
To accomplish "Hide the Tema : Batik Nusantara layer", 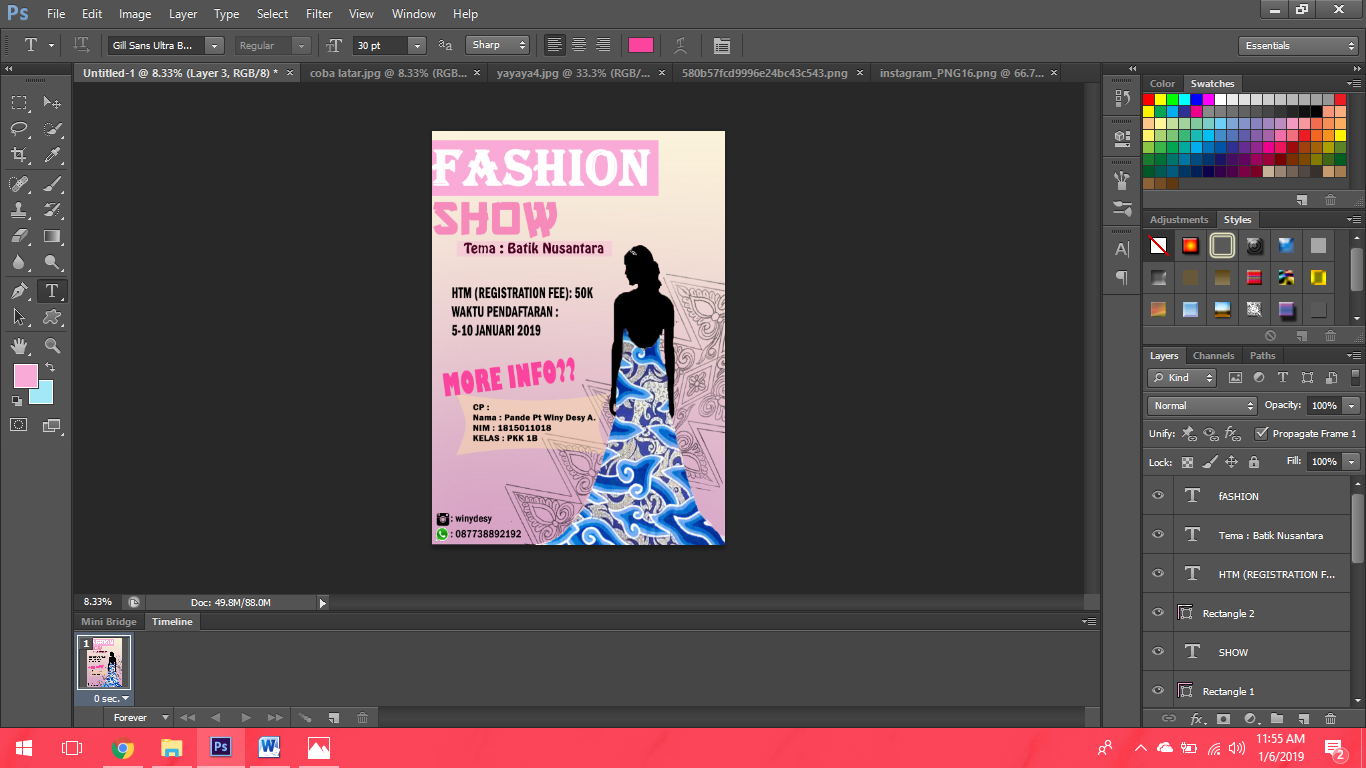I will 1158,535.
